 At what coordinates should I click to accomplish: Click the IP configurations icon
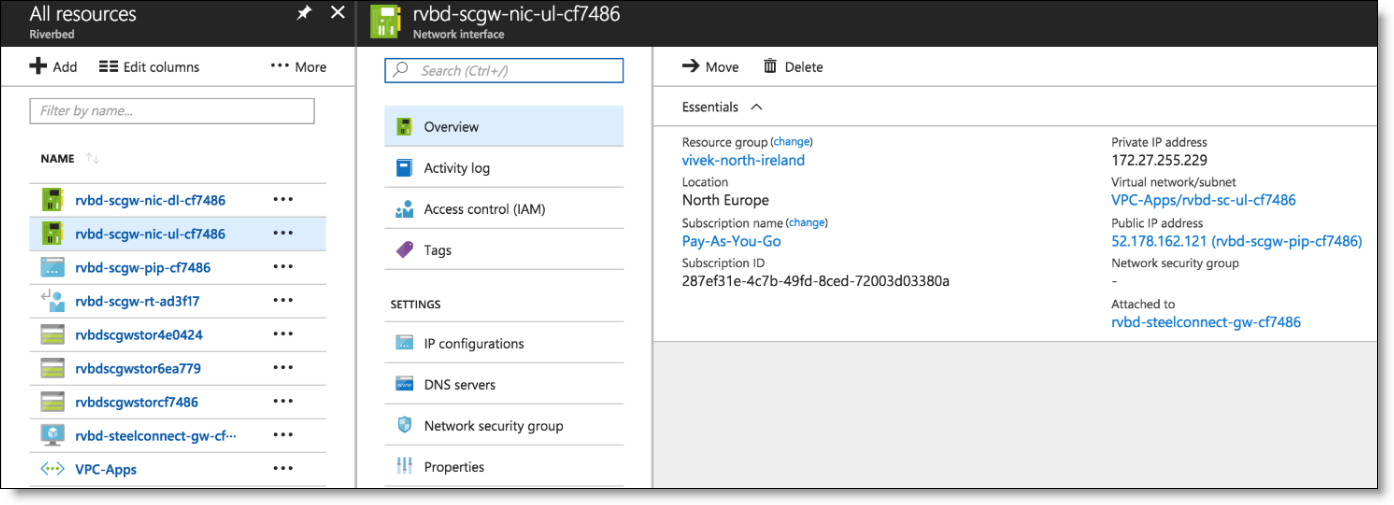[x=405, y=343]
